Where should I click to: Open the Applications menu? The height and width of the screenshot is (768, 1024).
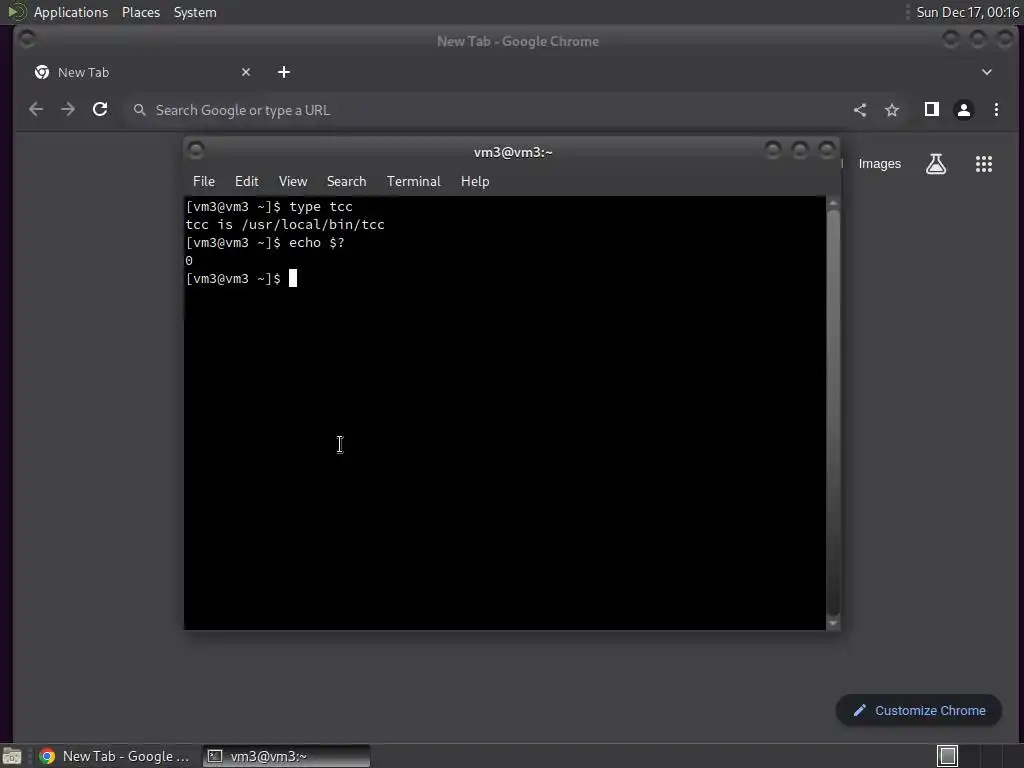[71, 12]
